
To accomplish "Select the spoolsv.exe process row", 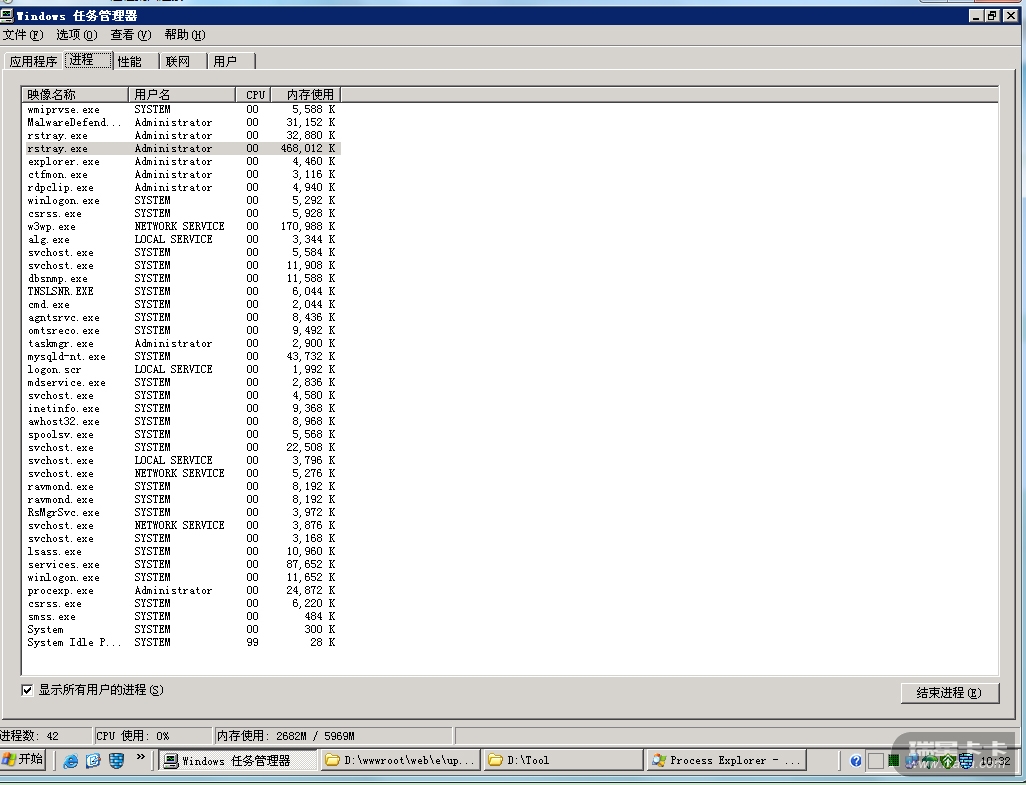I will tap(181, 435).
